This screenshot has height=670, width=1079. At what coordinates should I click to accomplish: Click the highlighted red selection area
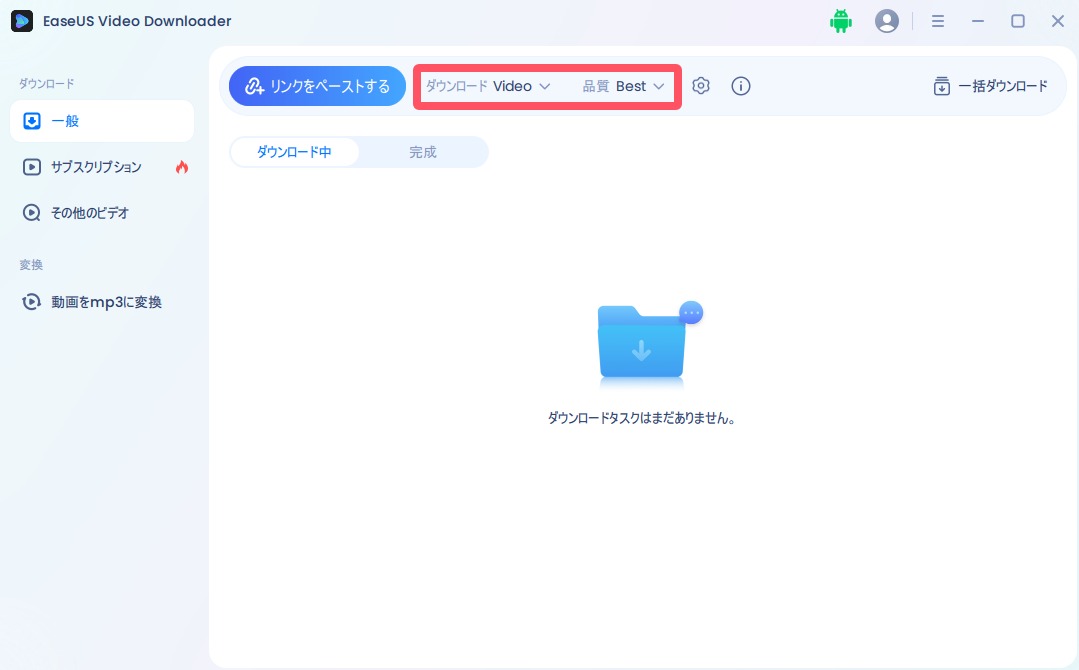[547, 86]
